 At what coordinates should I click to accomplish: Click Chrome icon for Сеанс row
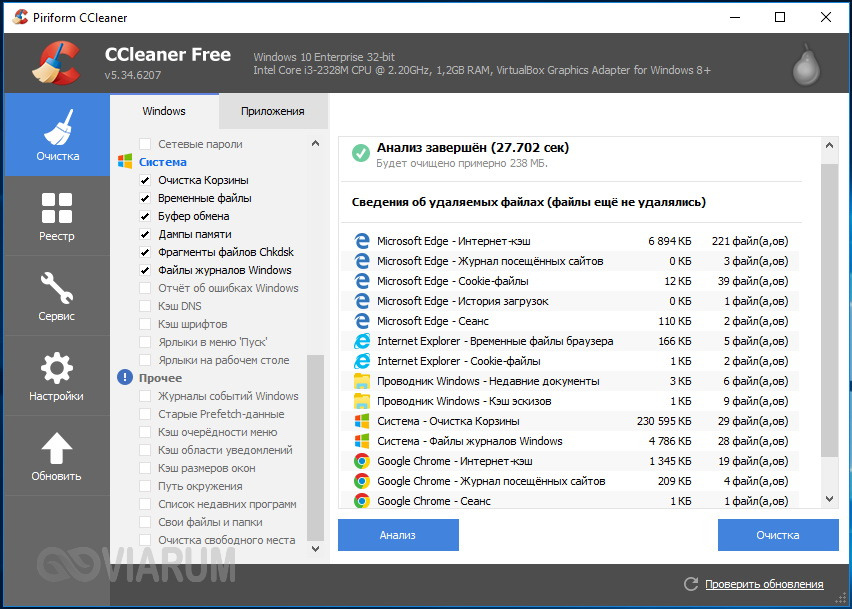click(x=361, y=501)
